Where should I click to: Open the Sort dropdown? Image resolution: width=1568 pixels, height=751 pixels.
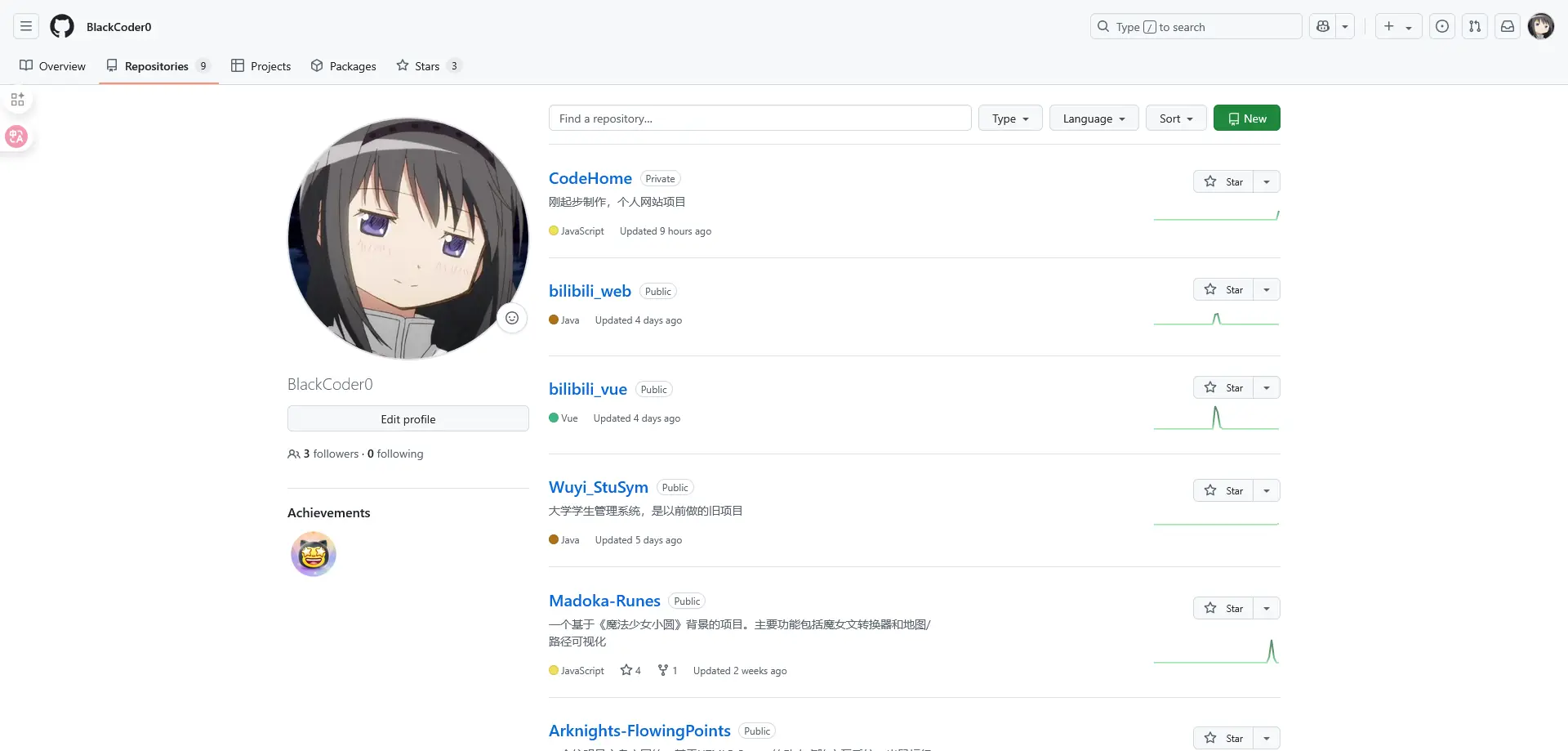pos(1175,118)
